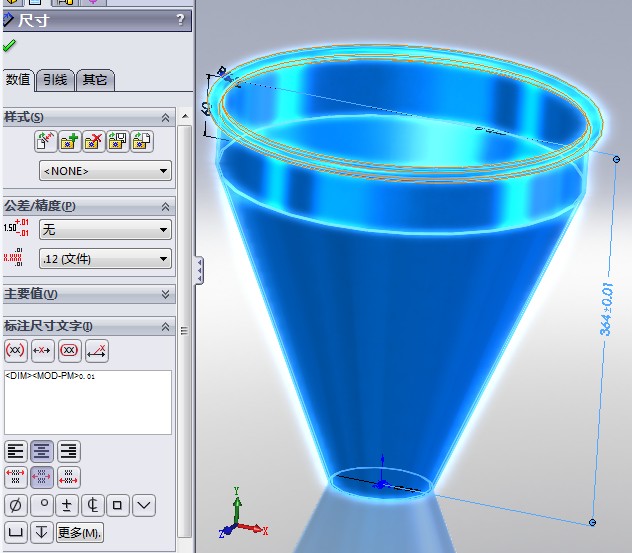Apply default style attributes icon
Viewport: 632px width, 553px height.
point(45,141)
